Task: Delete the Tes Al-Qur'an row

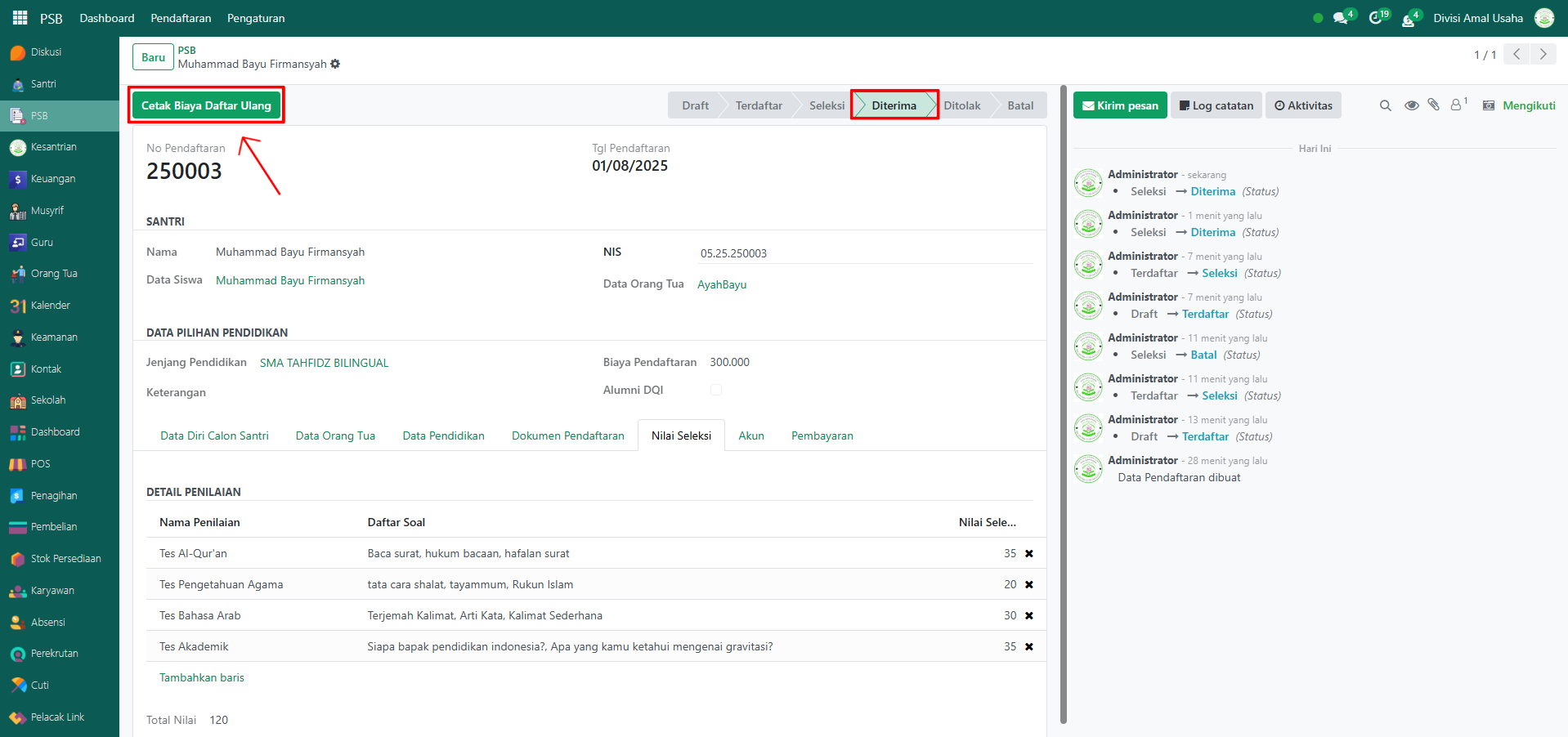Action: click(x=1029, y=554)
